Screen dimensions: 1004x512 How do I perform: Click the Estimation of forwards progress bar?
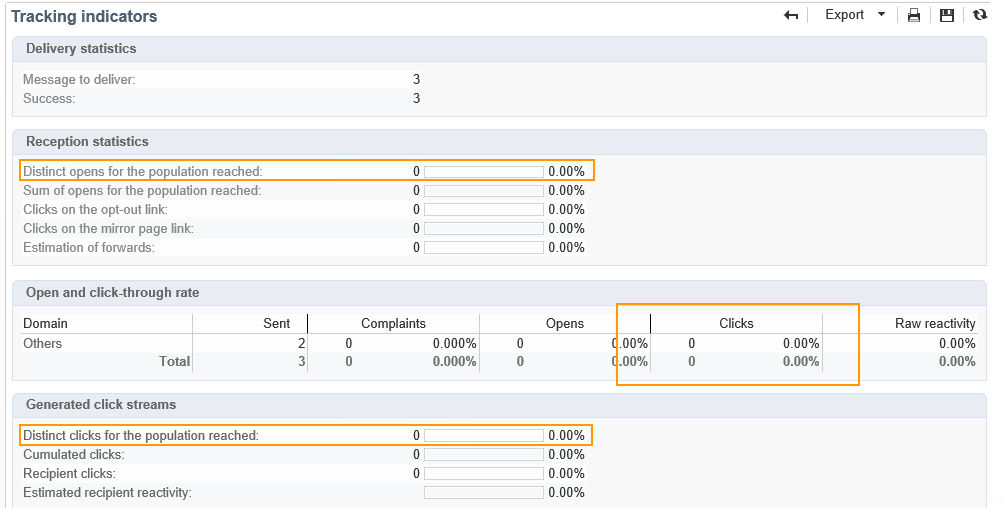[484, 248]
